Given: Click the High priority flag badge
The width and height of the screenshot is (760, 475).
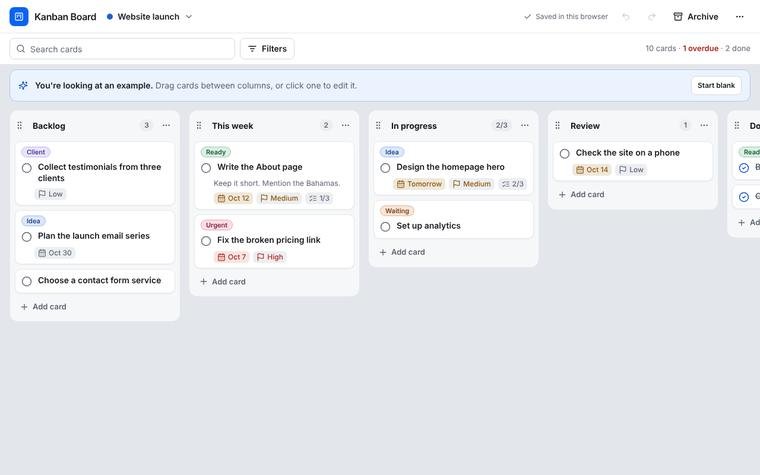Looking at the screenshot, I should 270,257.
